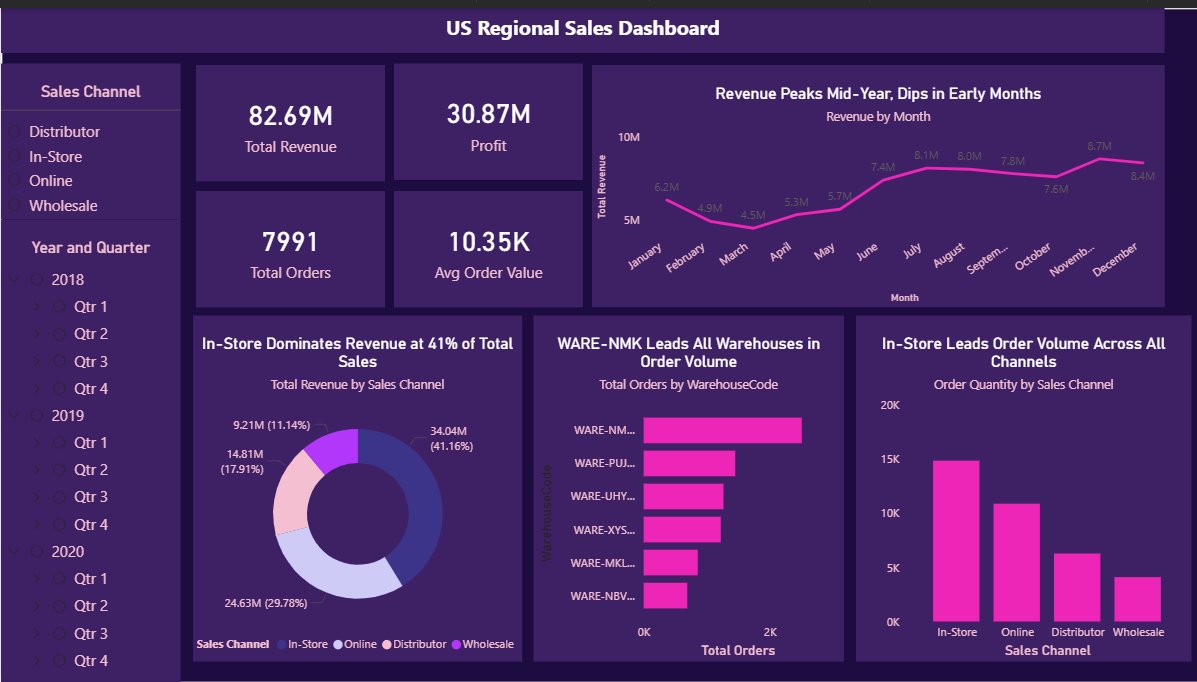Click the 14.81M (17.91%) donut label
1197x682 pixels.
coord(244,461)
